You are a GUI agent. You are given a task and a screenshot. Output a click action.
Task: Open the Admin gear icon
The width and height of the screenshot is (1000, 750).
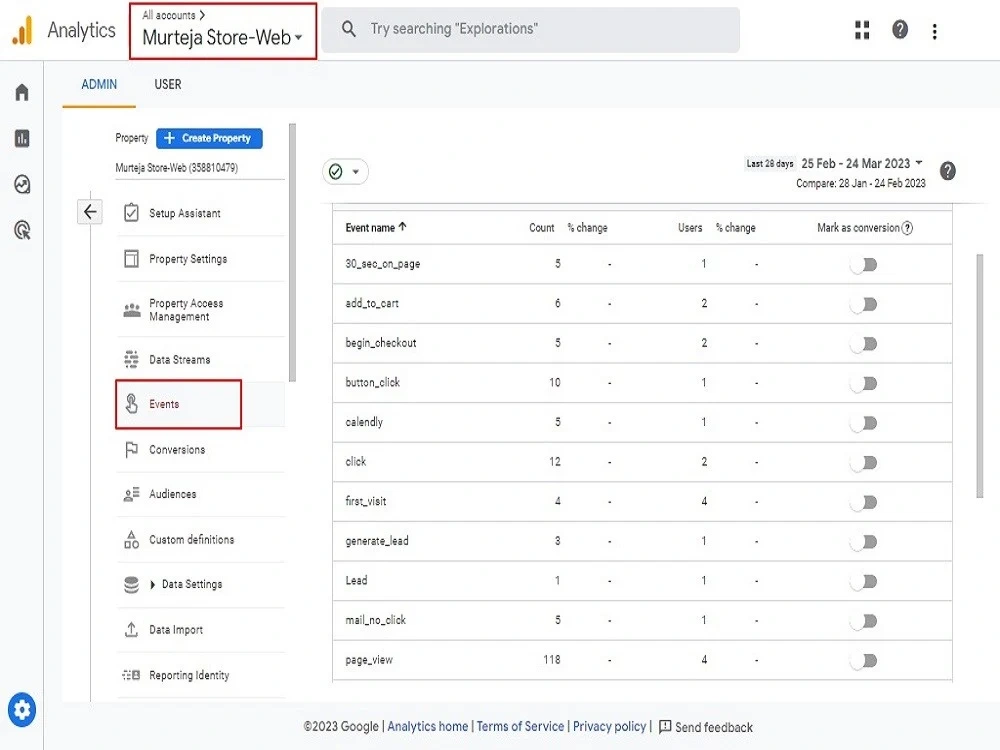[22, 709]
